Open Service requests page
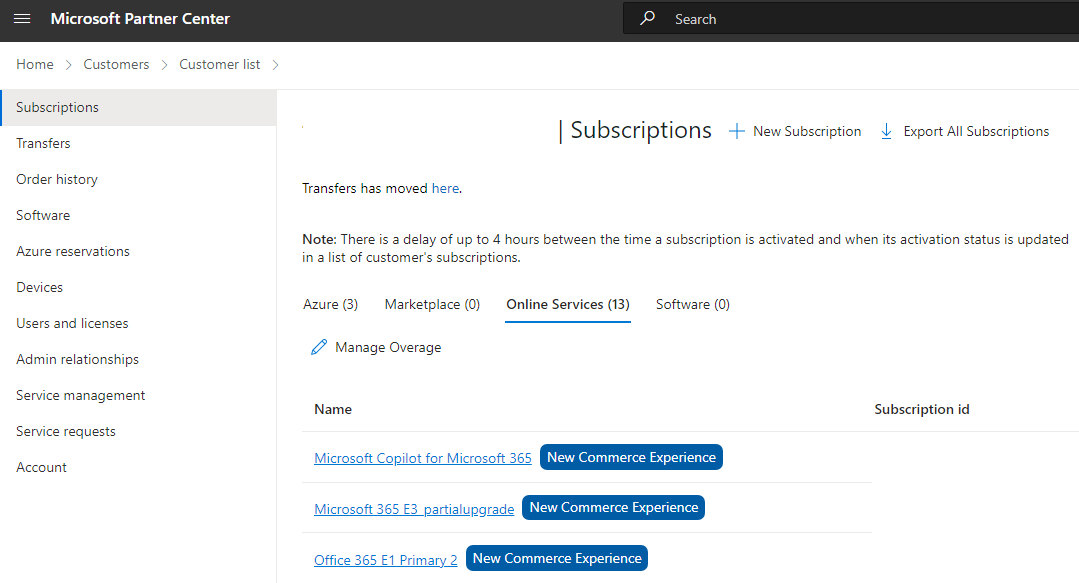1079x583 pixels. 138,432
